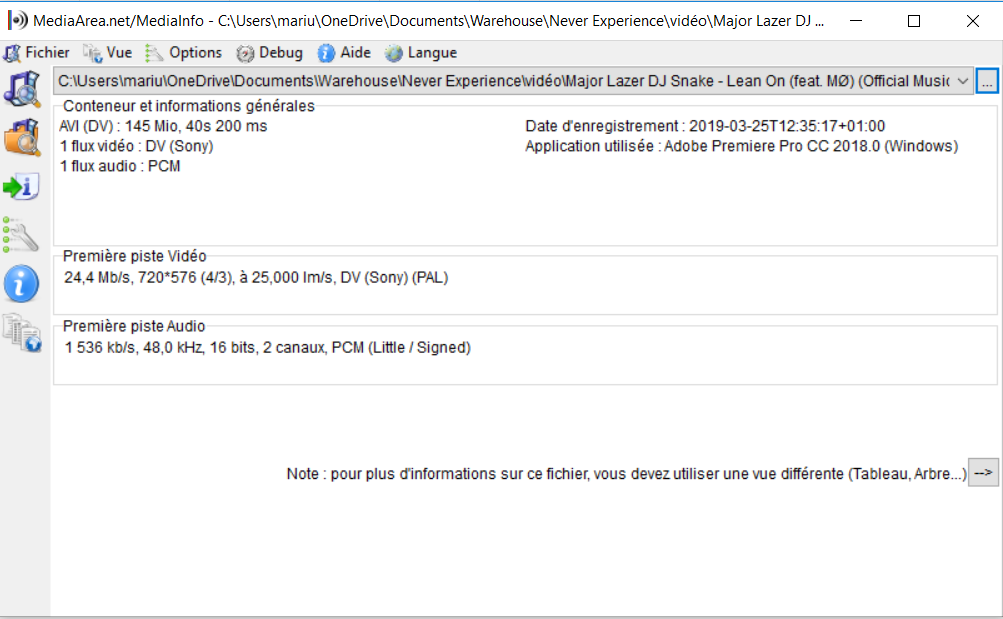This screenshot has height=619, width=1003.
Task: Open the Fichier menu
Action: (36, 53)
